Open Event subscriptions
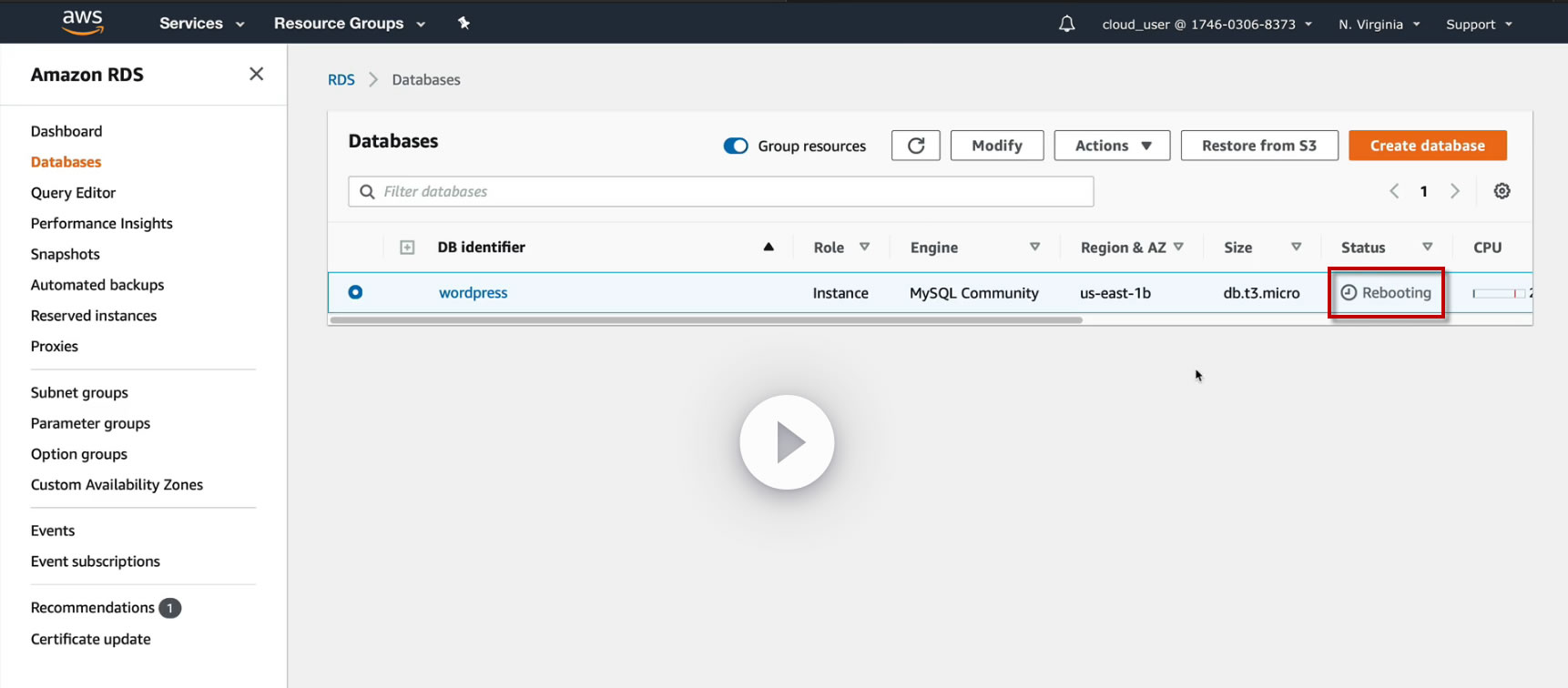 (96, 562)
